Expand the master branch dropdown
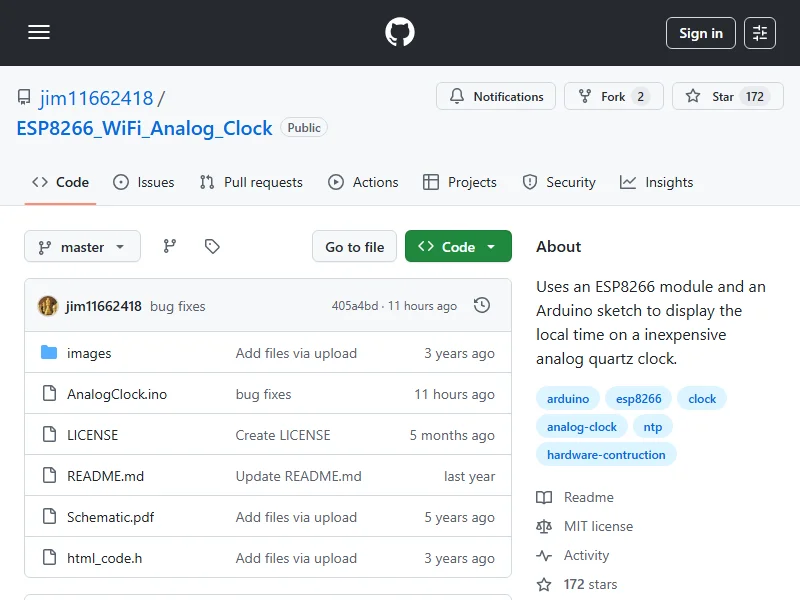Image resolution: width=800 pixels, height=600 pixels. [82, 247]
